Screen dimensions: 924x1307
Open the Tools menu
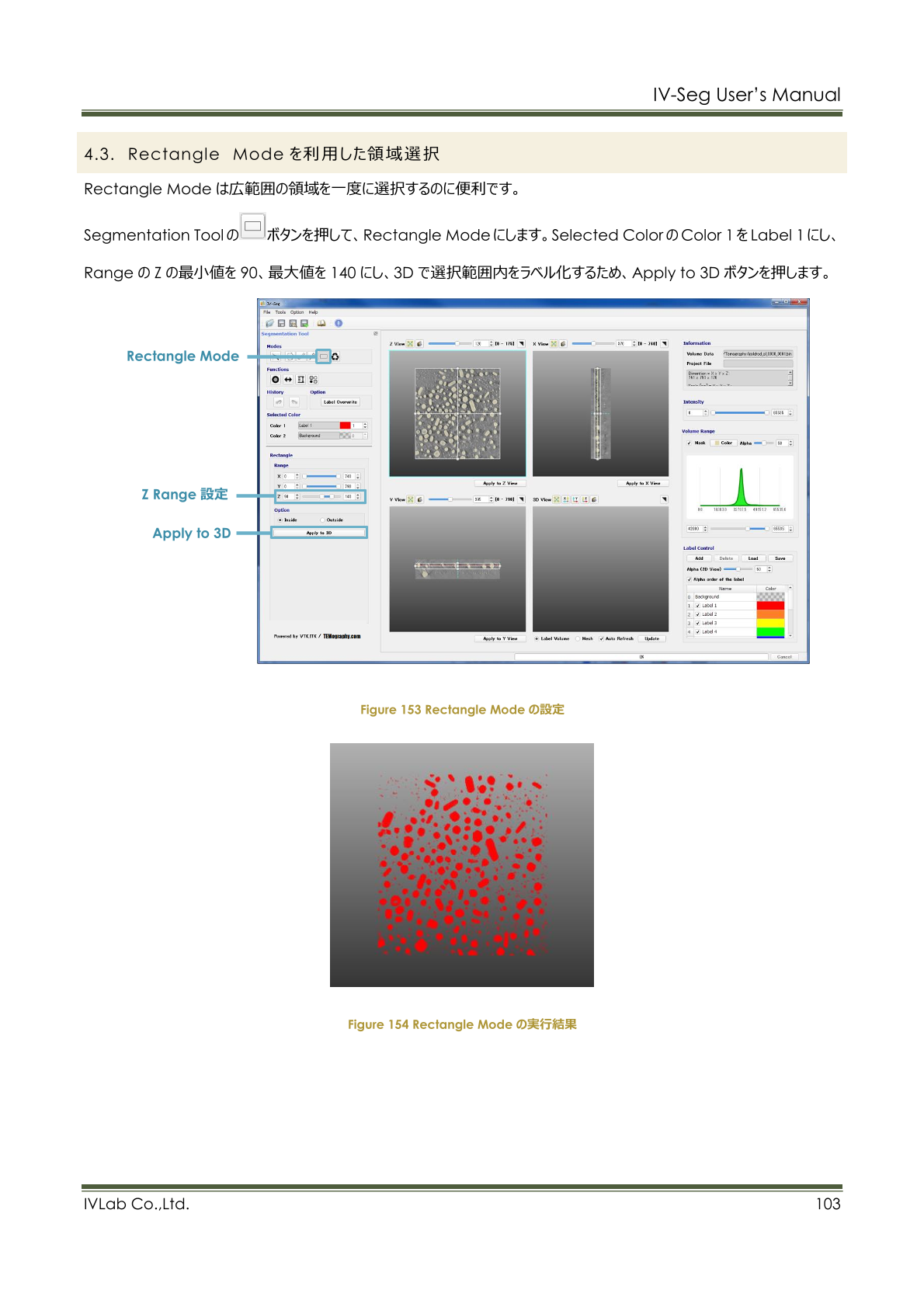[x=280, y=312]
